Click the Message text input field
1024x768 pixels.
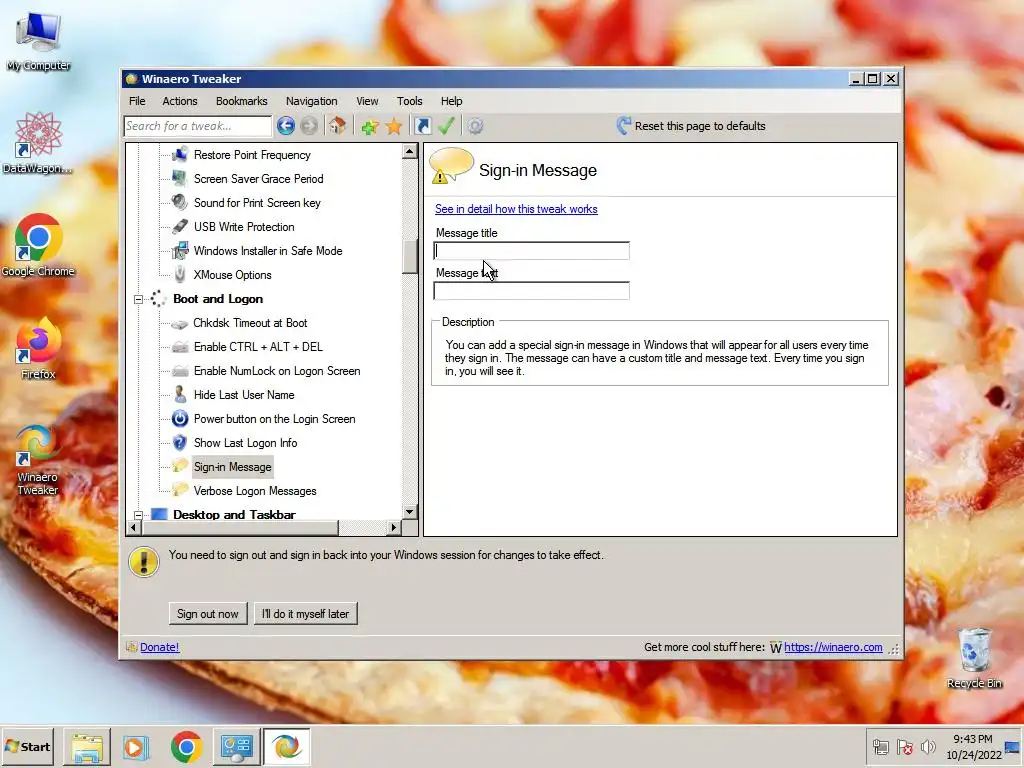point(532,291)
